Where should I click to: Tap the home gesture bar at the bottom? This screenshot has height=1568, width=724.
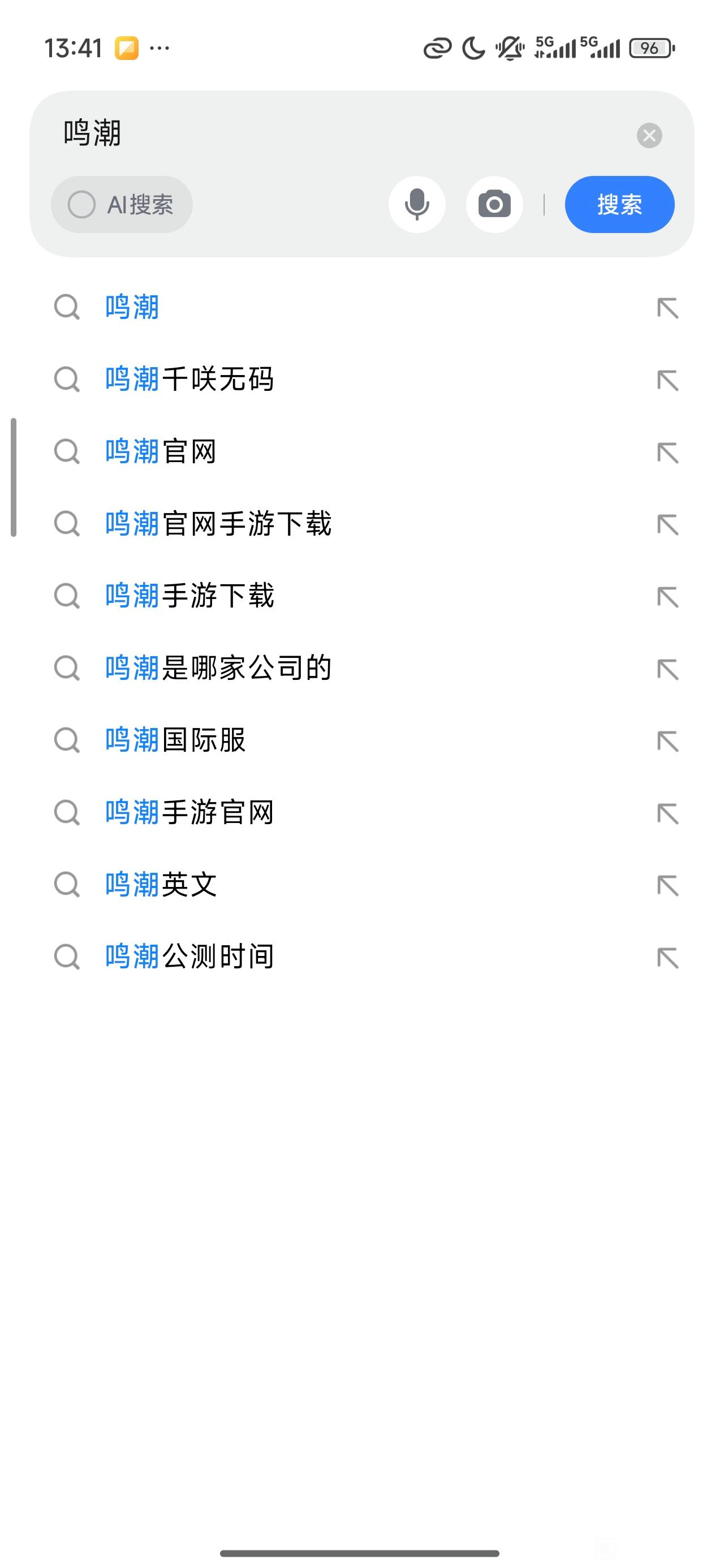tap(359, 1553)
